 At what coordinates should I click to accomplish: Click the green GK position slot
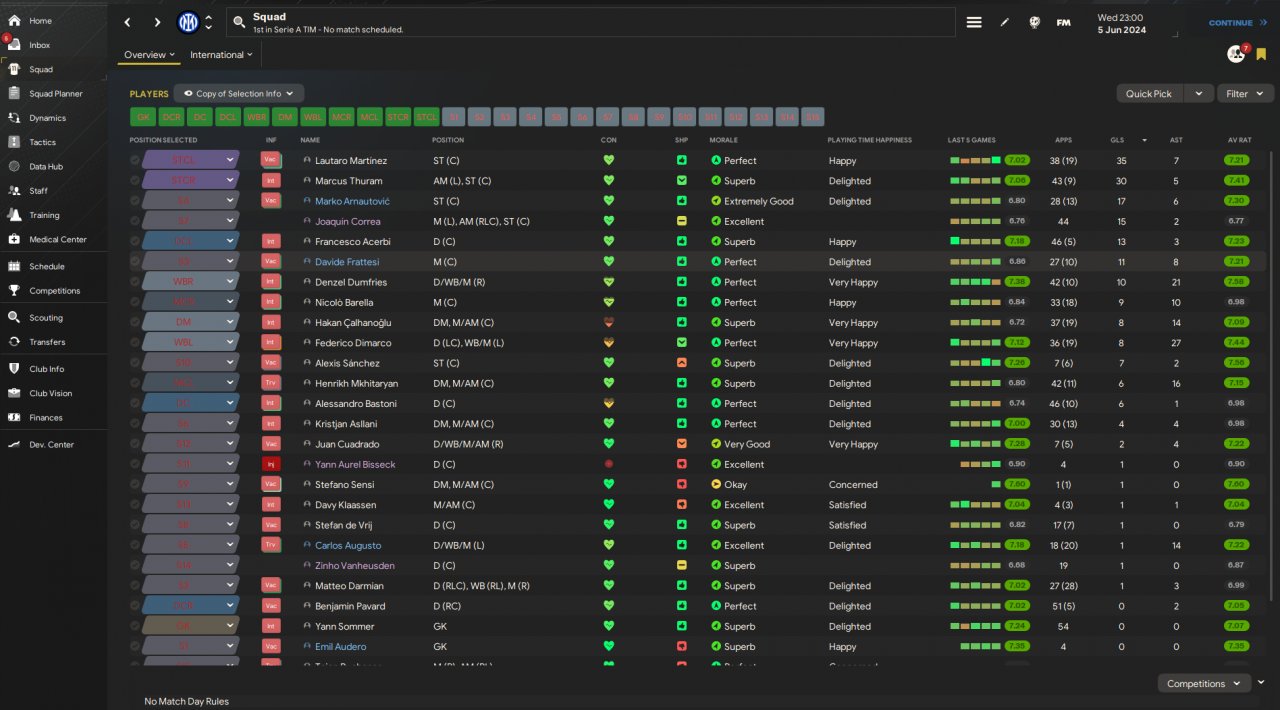pos(144,117)
